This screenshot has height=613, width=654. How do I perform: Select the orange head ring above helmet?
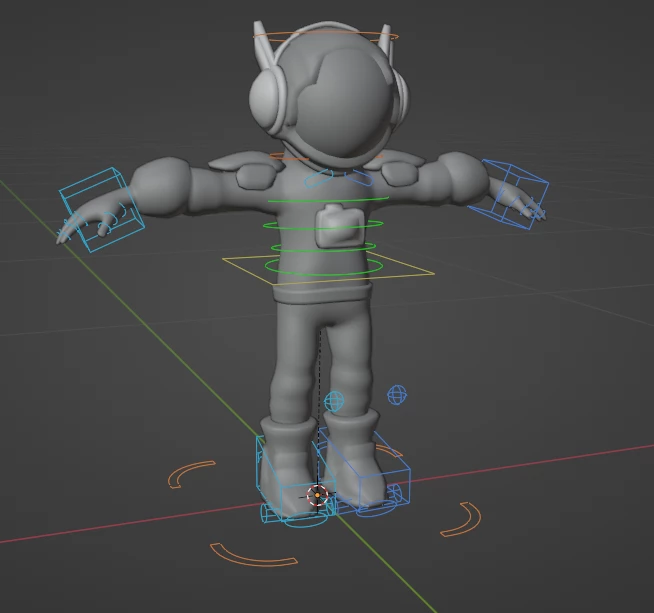click(326, 36)
